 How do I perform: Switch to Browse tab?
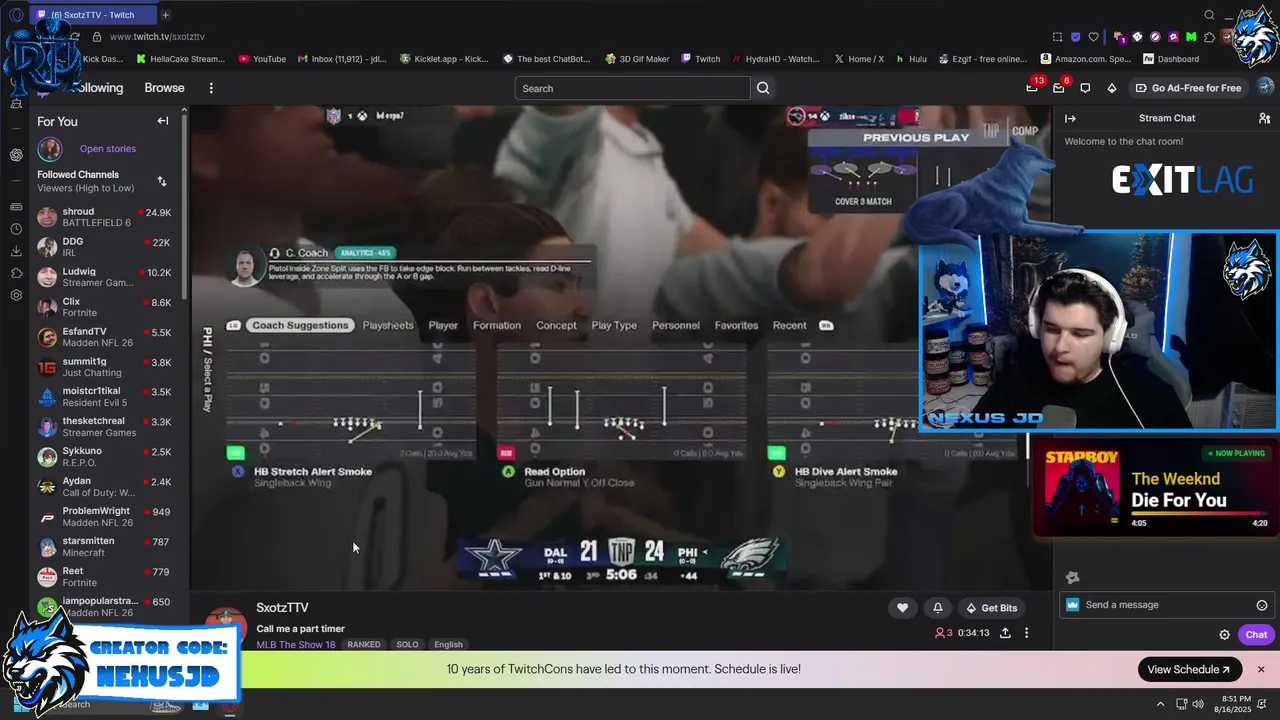click(x=164, y=88)
